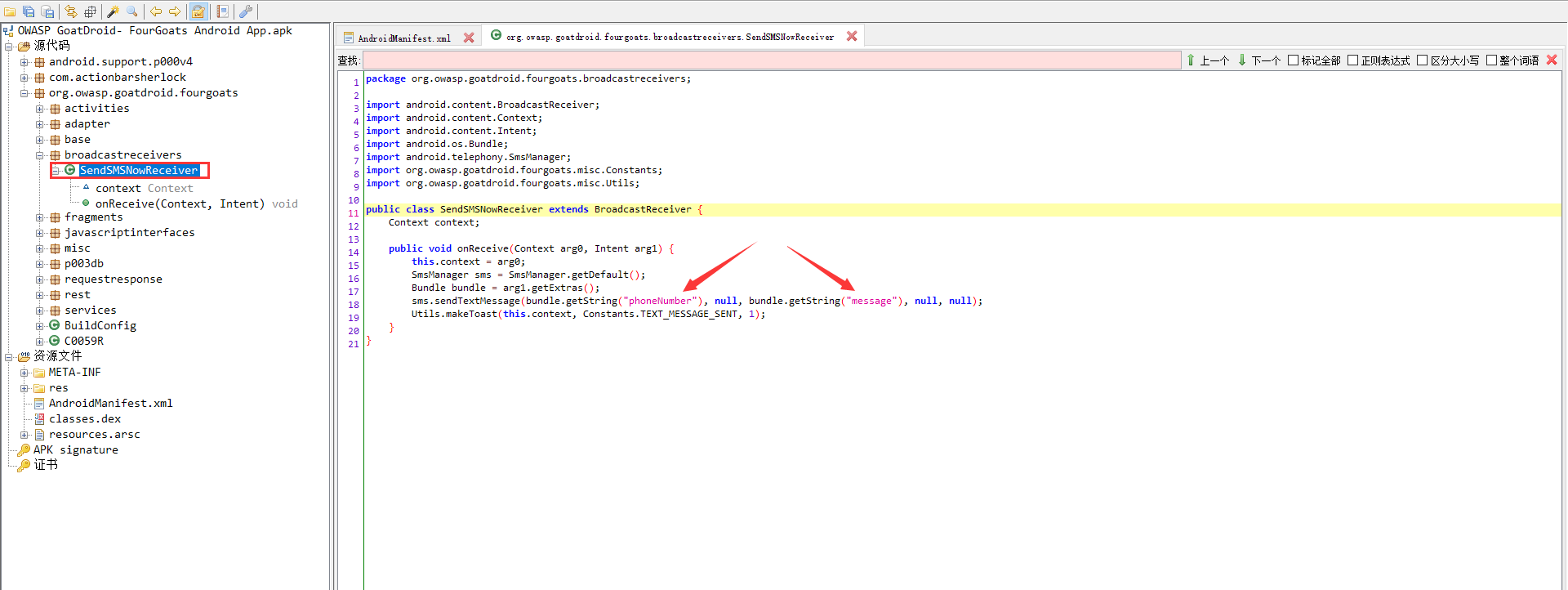Click line number 18 in the gutter

(354, 305)
